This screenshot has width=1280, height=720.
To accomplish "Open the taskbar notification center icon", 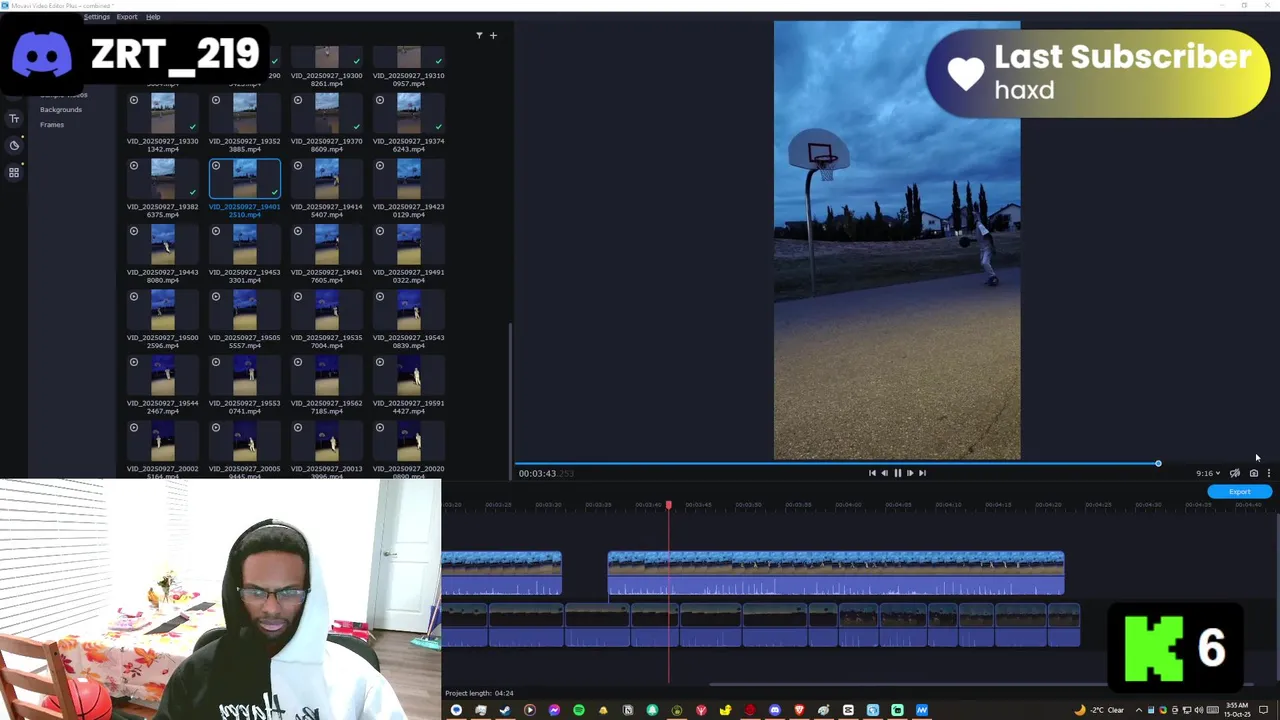I will point(1265,710).
